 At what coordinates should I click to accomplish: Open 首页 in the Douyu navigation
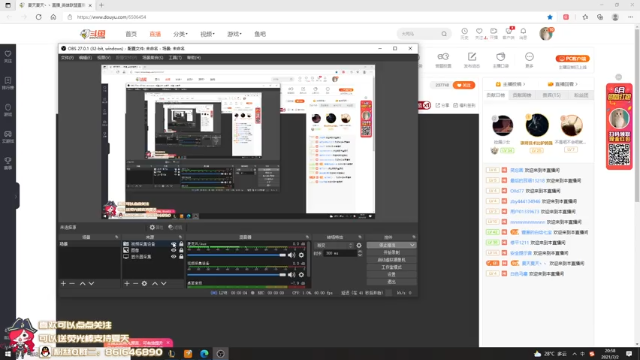coord(131,34)
